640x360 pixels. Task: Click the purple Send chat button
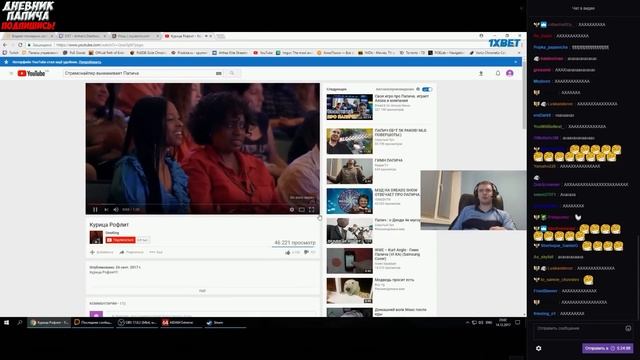point(607,348)
